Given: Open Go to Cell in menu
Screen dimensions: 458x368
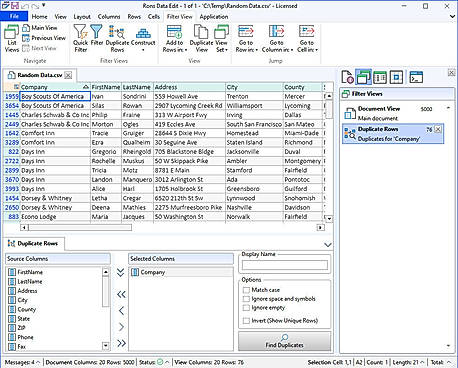Looking at the screenshot, I should pyautogui.click(x=307, y=39).
